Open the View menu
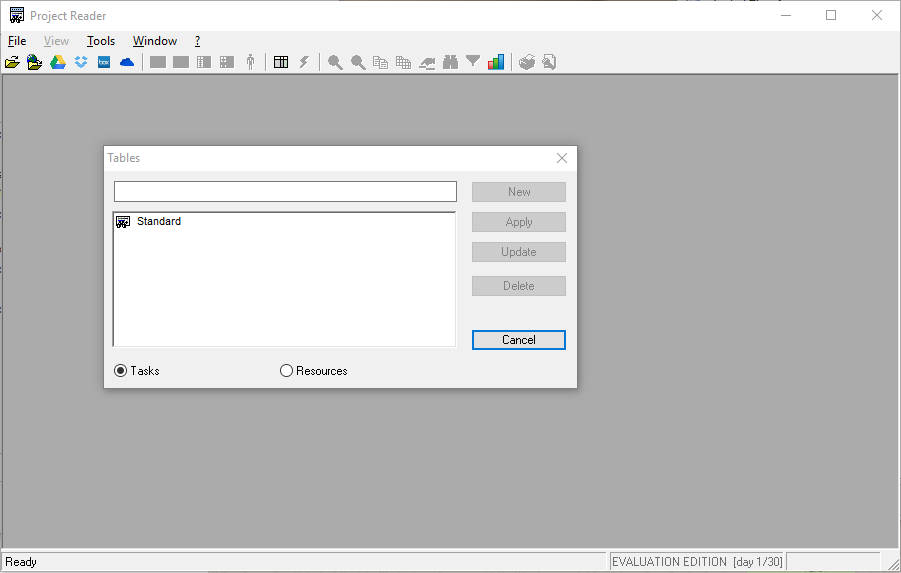The width and height of the screenshot is (901, 573). click(56, 41)
